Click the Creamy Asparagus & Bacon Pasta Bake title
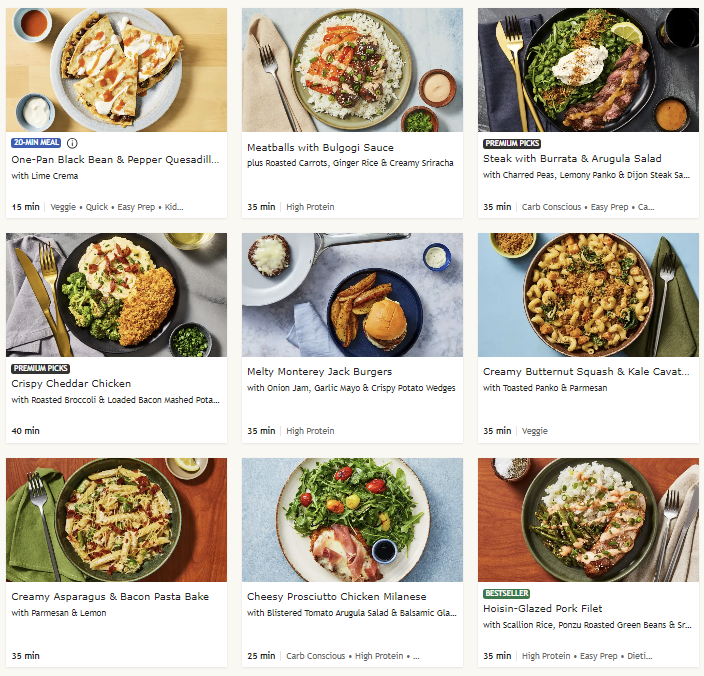 pos(110,597)
